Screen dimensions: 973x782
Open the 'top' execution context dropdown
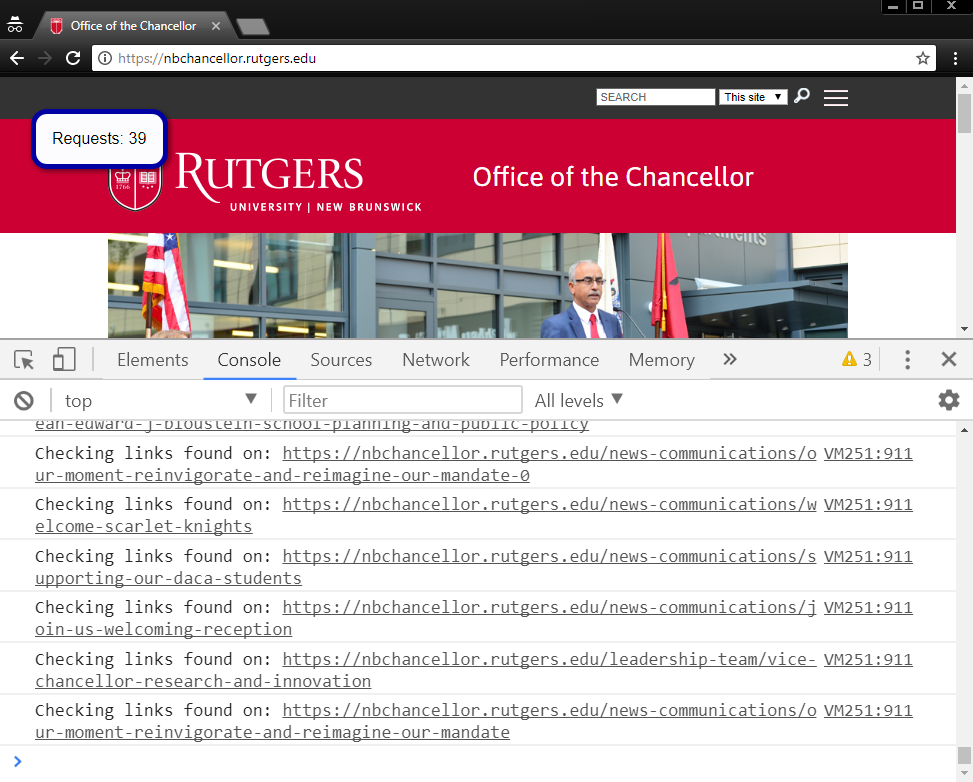(x=161, y=400)
